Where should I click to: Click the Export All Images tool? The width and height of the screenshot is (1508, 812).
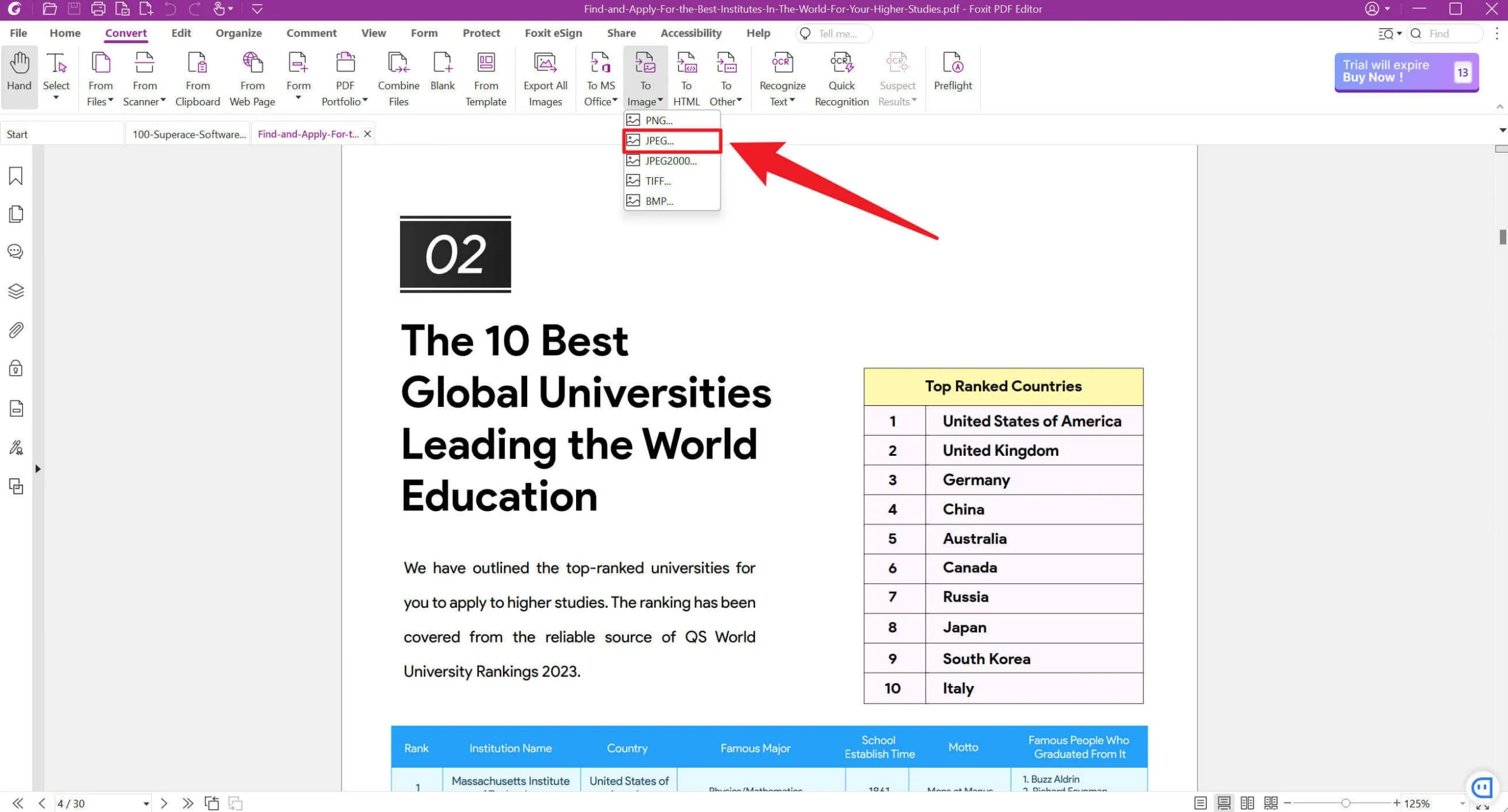[x=545, y=77]
